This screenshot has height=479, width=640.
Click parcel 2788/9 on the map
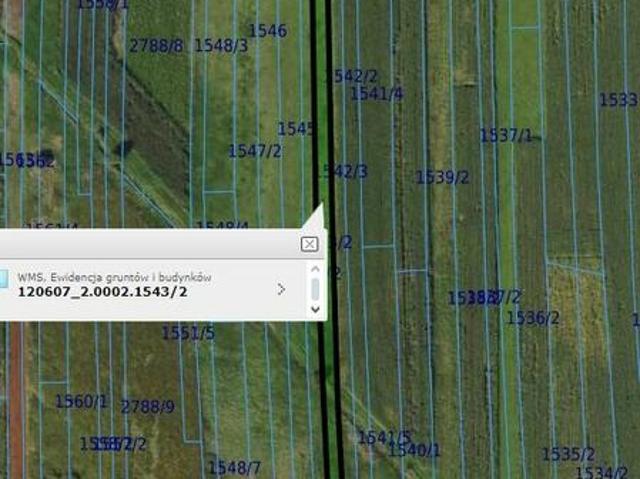pos(147,407)
